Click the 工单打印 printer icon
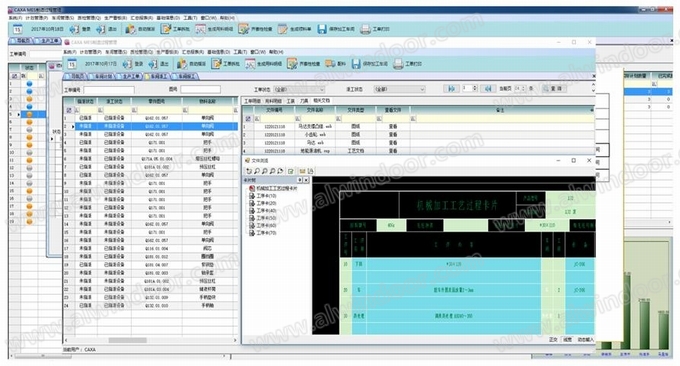The image size is (680, 366). 398,64
